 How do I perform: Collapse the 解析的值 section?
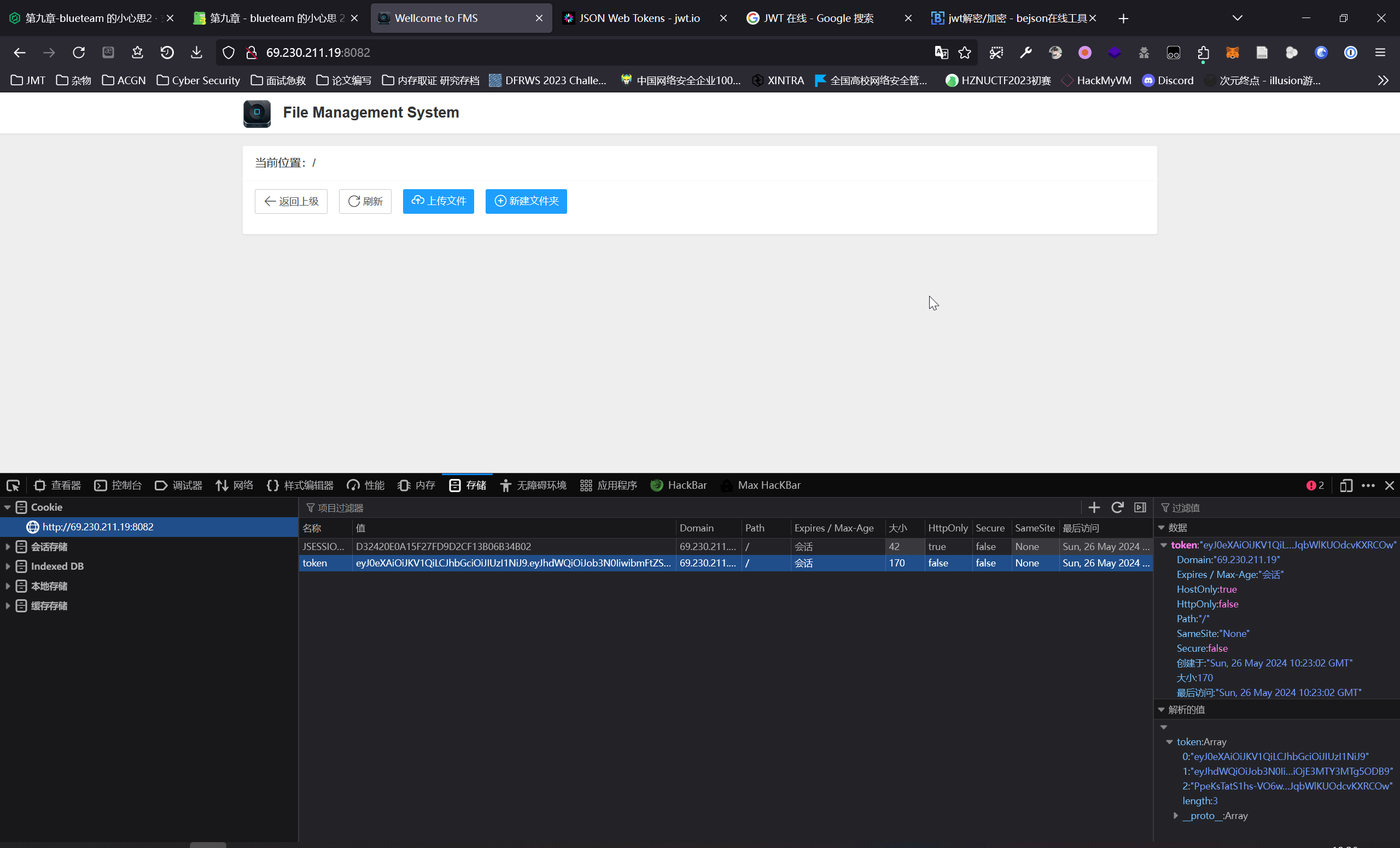[1162, 710]
